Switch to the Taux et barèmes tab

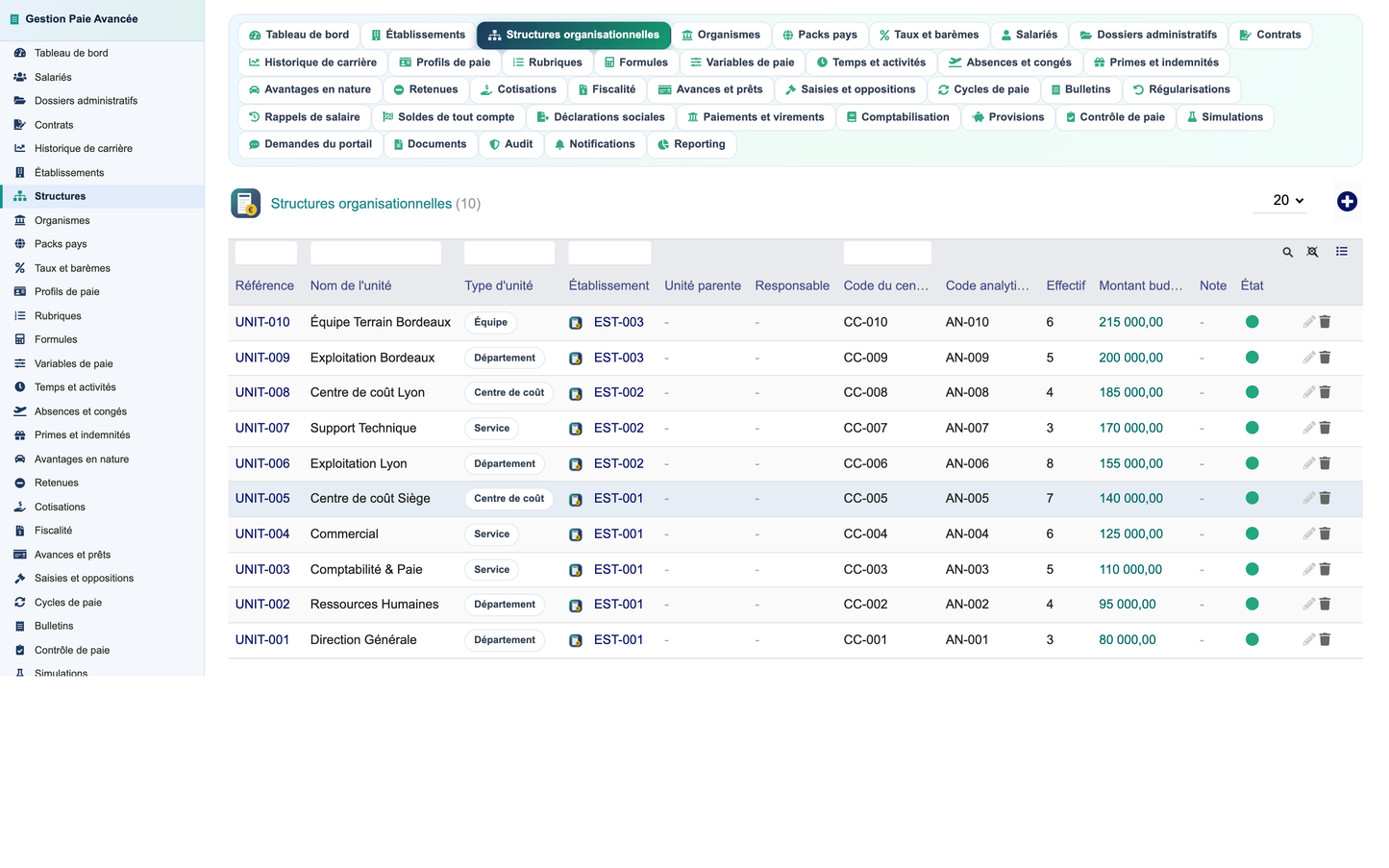coord(929,35)
